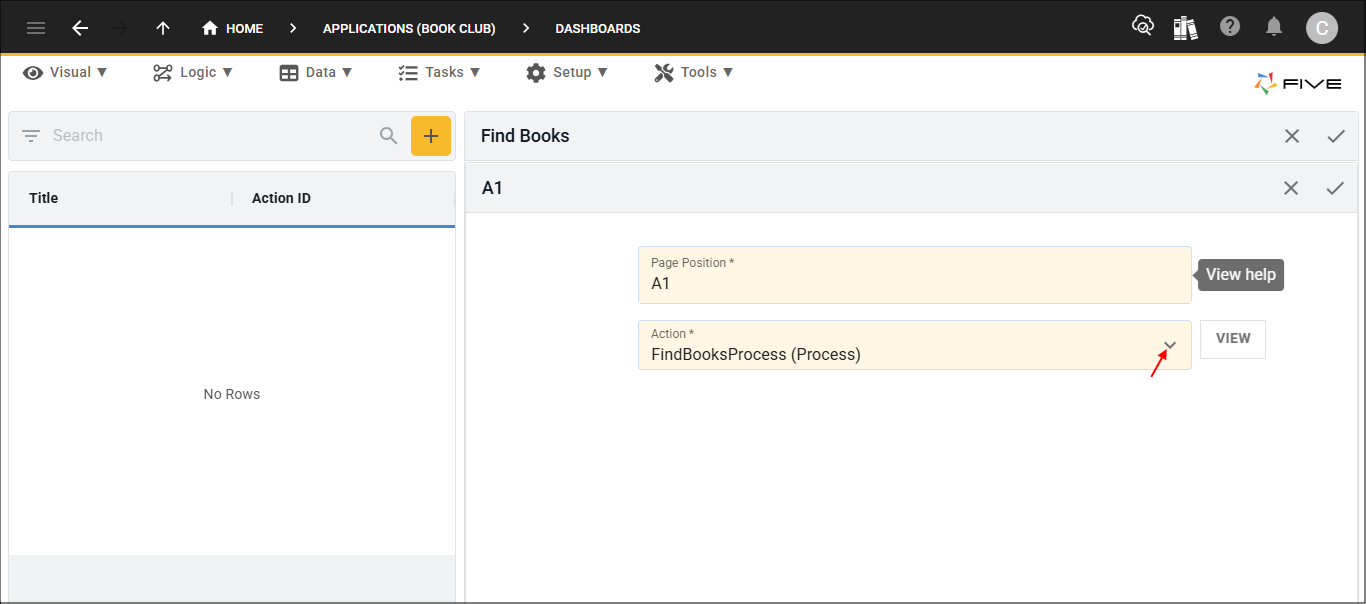Click the VIEW button beside Action

point(1232,339)
